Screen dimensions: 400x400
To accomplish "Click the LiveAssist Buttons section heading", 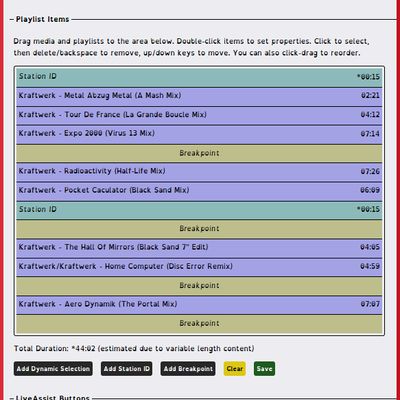I will pos(53,397).
